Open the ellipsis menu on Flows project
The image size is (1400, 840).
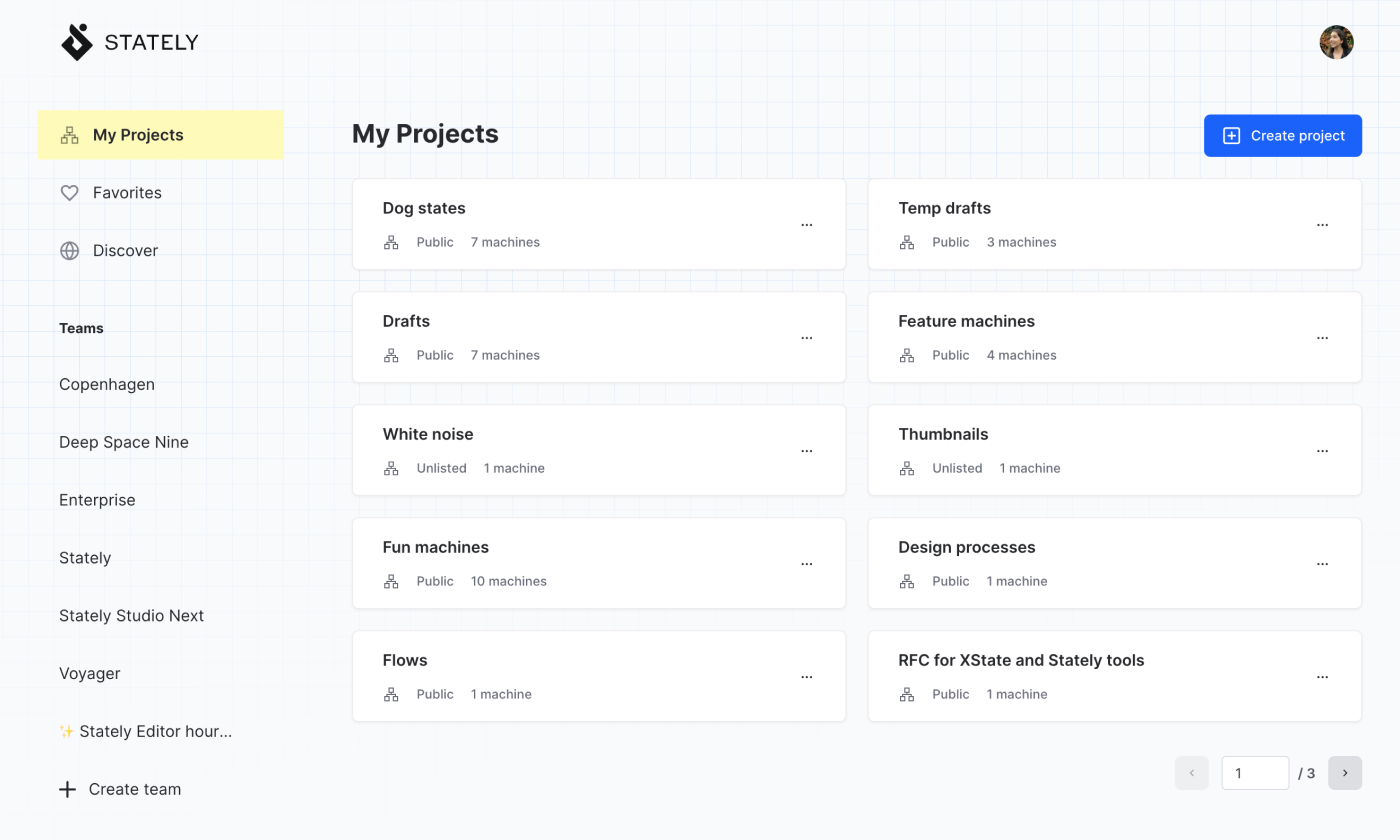806,677
